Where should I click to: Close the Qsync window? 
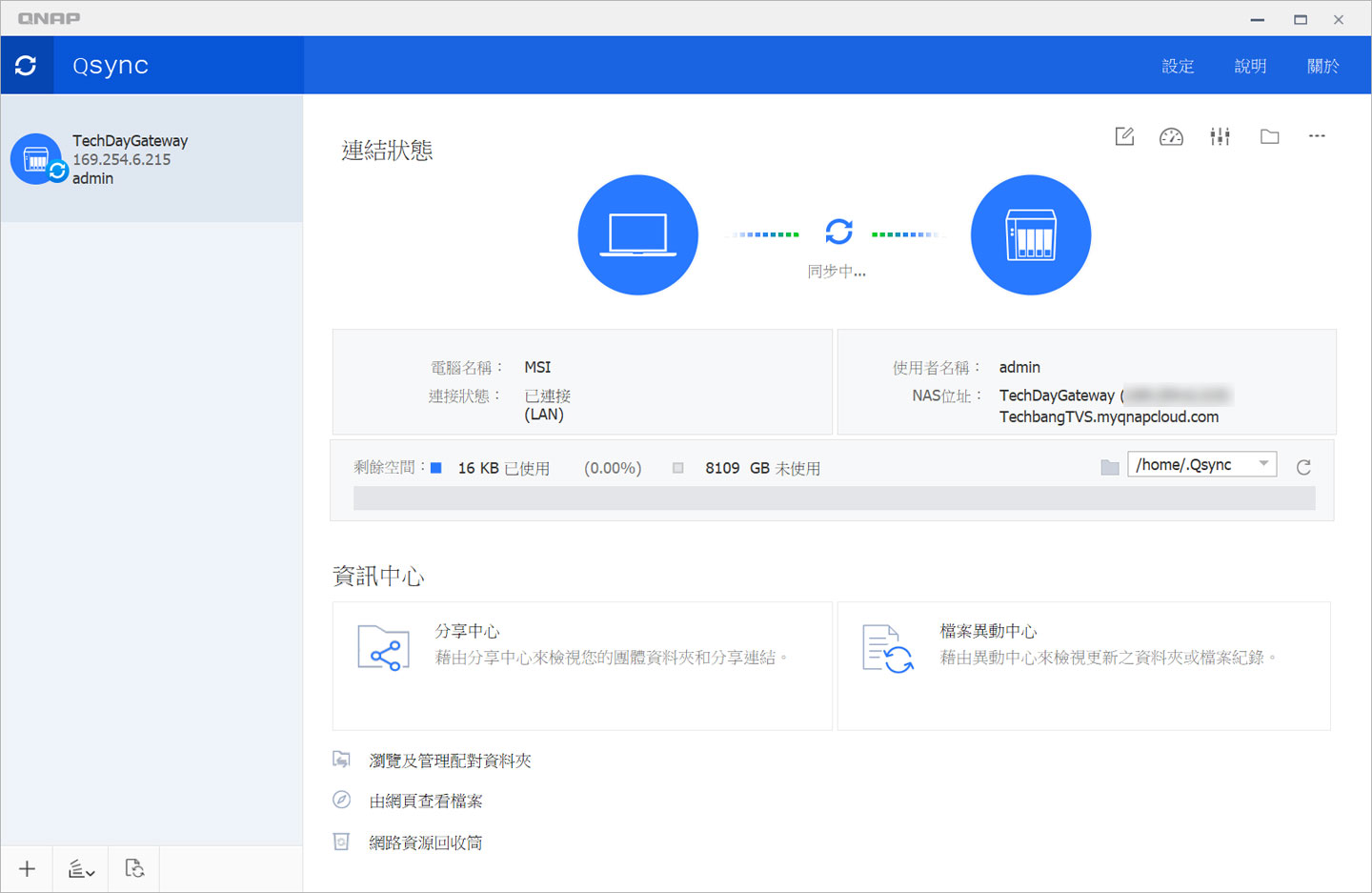click(1339, 19)
